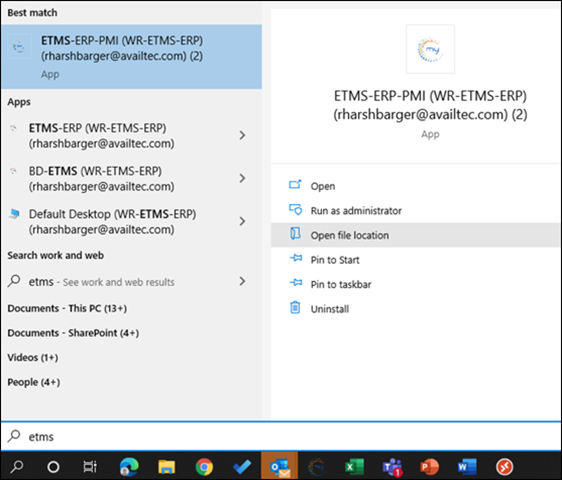This screenshot has width=562, height=480.
Task: Click the Pin to Start pin icon
Action: (296, 258)
